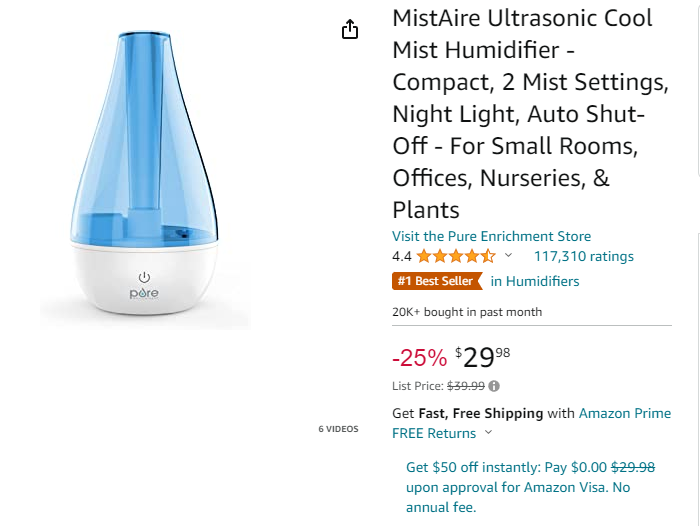Open the "in Humidifiers" category link
This screenshot has width=700, height=526.
535,281
